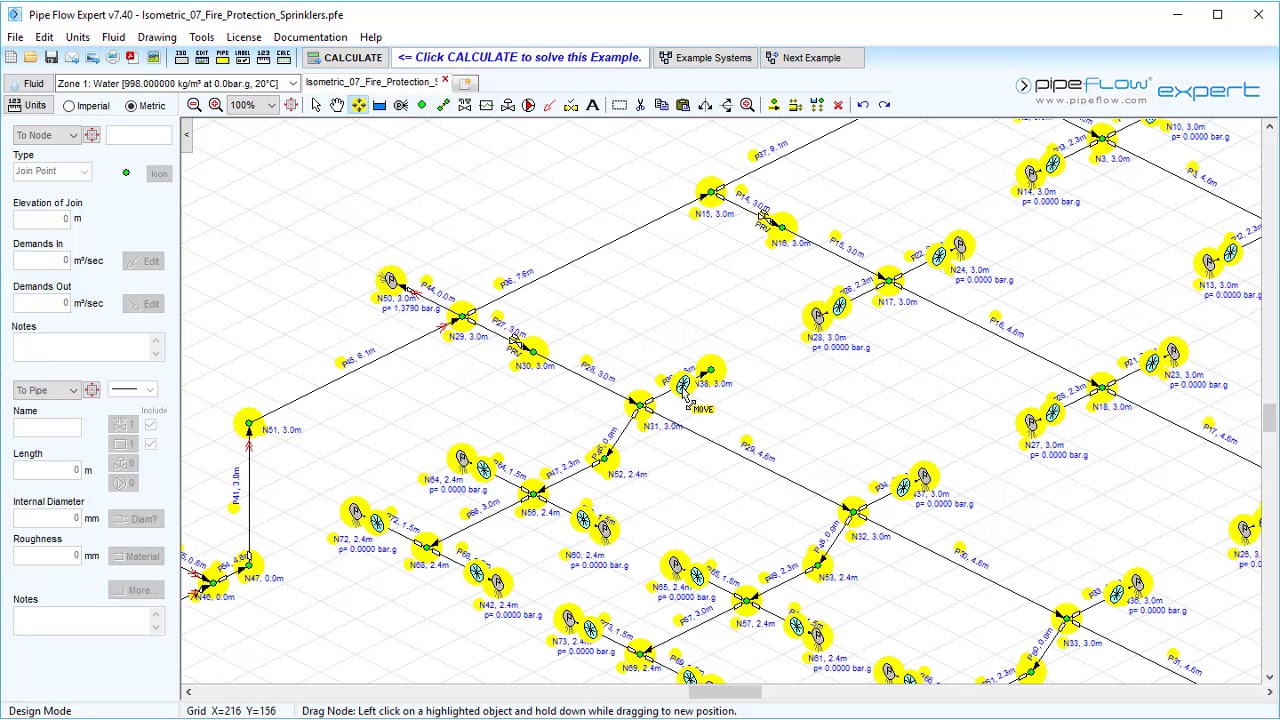Select the Zoom In magnifier tool
This screenshot has width=1280, height=720.
[x=215, y=105]
